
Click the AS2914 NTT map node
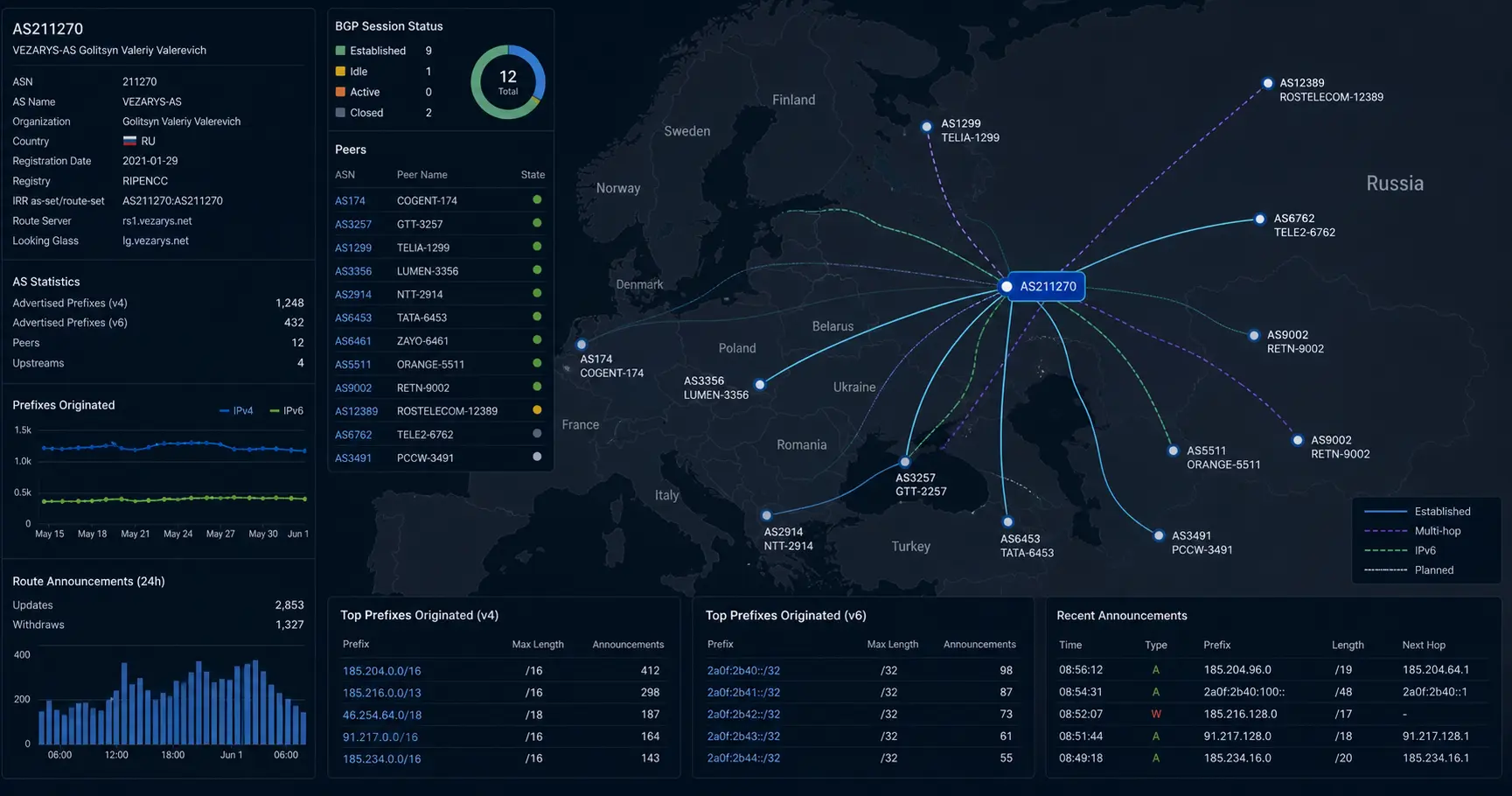point(767,516)
